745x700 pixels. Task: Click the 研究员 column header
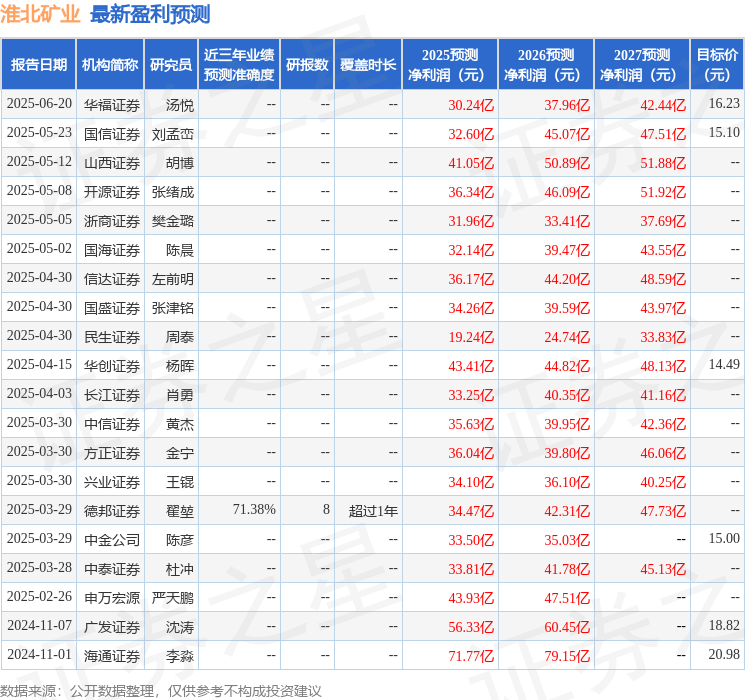tap(171, 65)
